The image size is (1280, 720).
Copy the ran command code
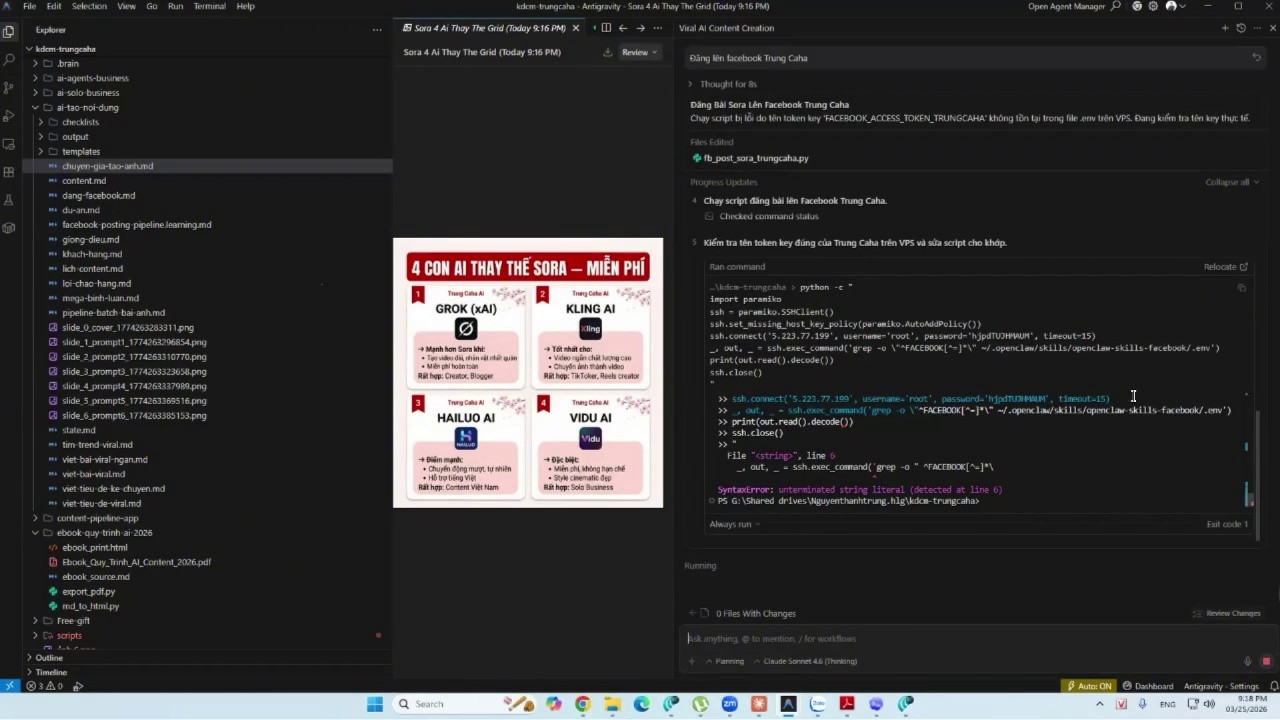click(x=1242, y=288)
